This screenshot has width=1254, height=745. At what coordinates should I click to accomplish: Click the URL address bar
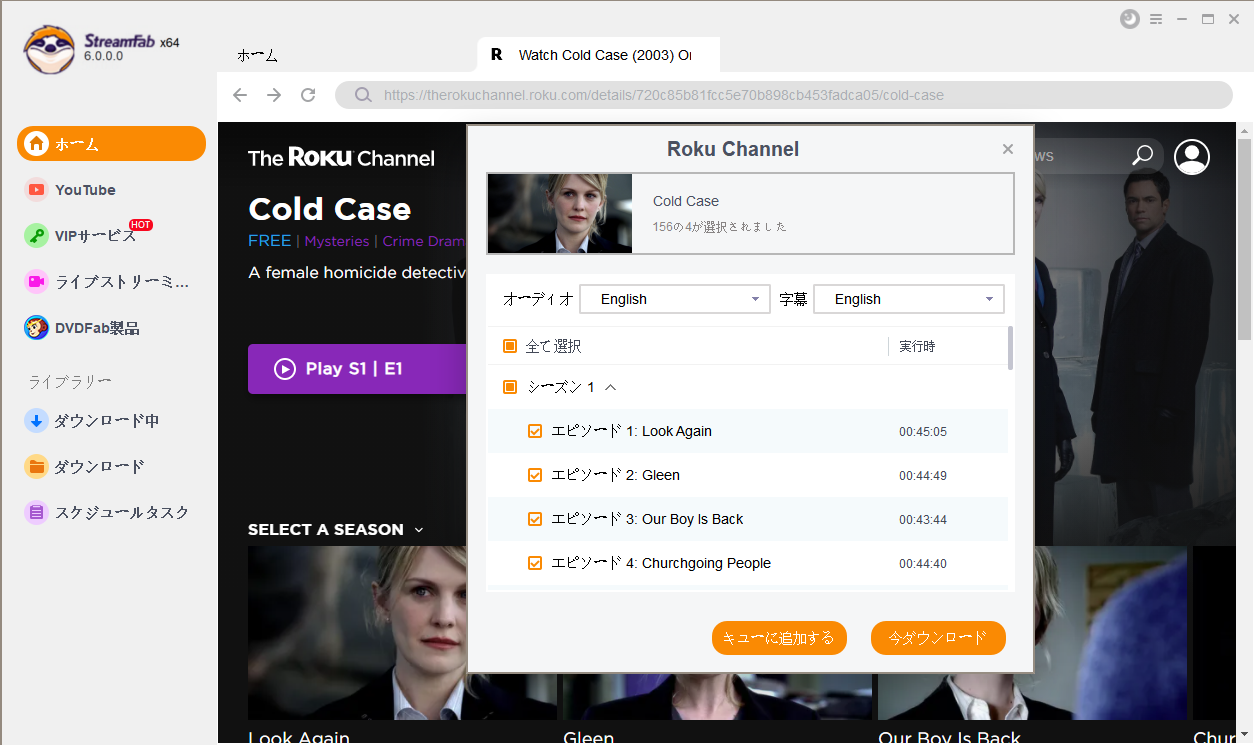point(783,95)
